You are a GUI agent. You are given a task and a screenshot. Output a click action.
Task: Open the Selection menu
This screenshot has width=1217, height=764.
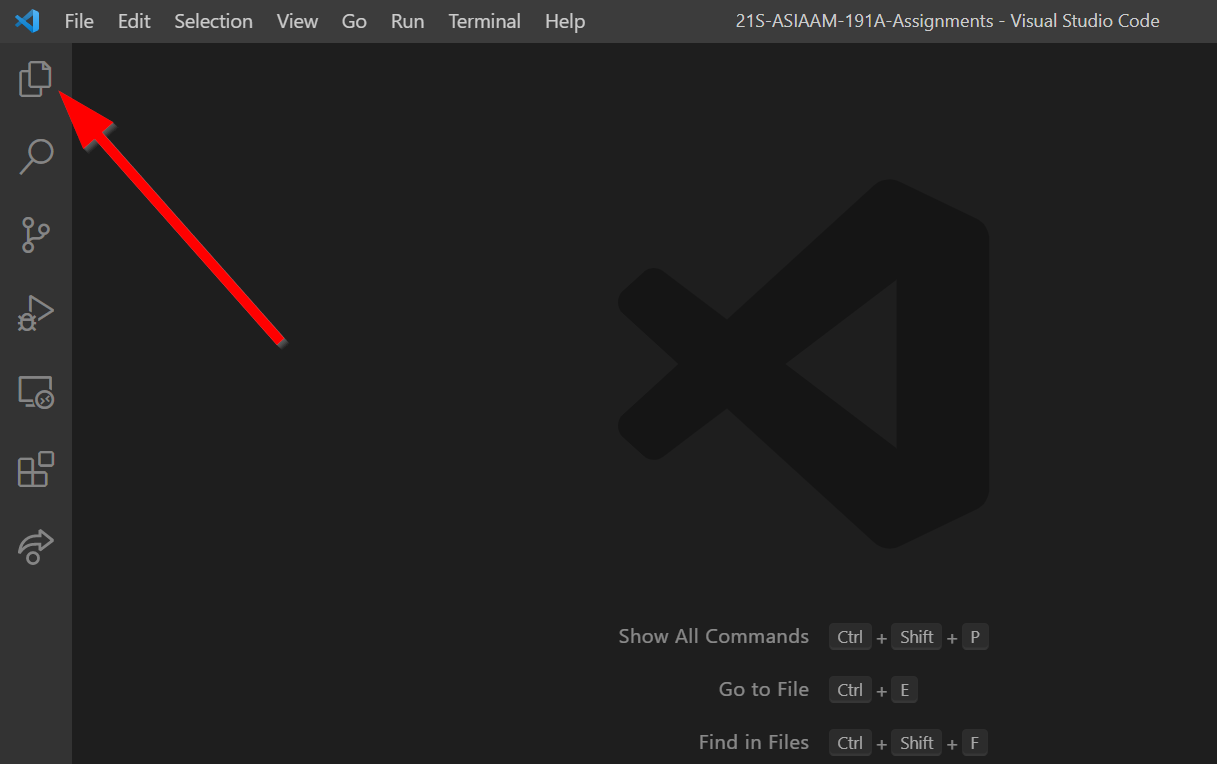[213, 21]
